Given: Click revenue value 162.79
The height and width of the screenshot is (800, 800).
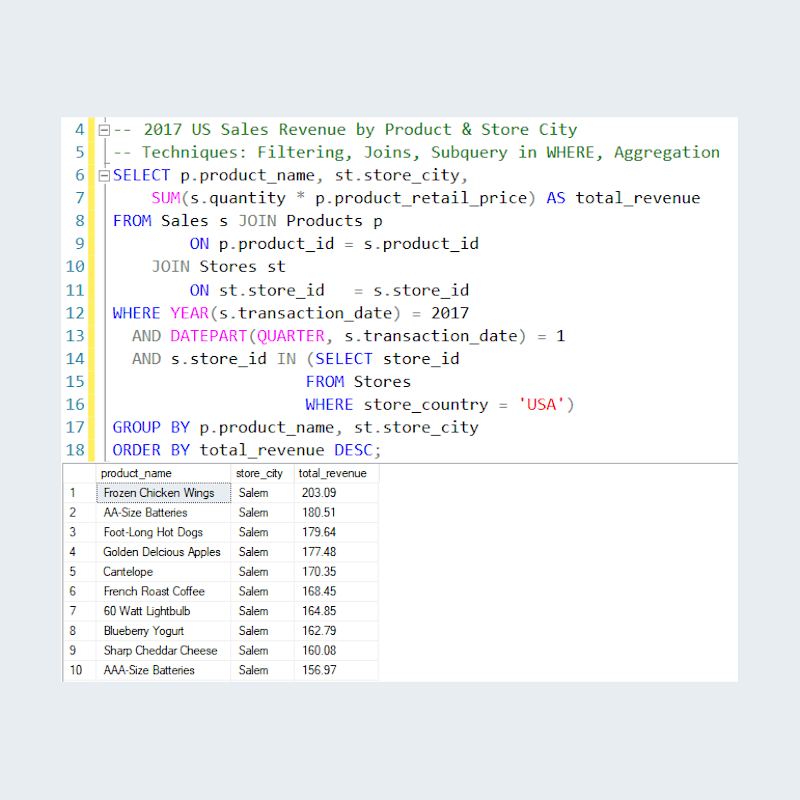Looking at the screenshot, I should tap(319, 631).
